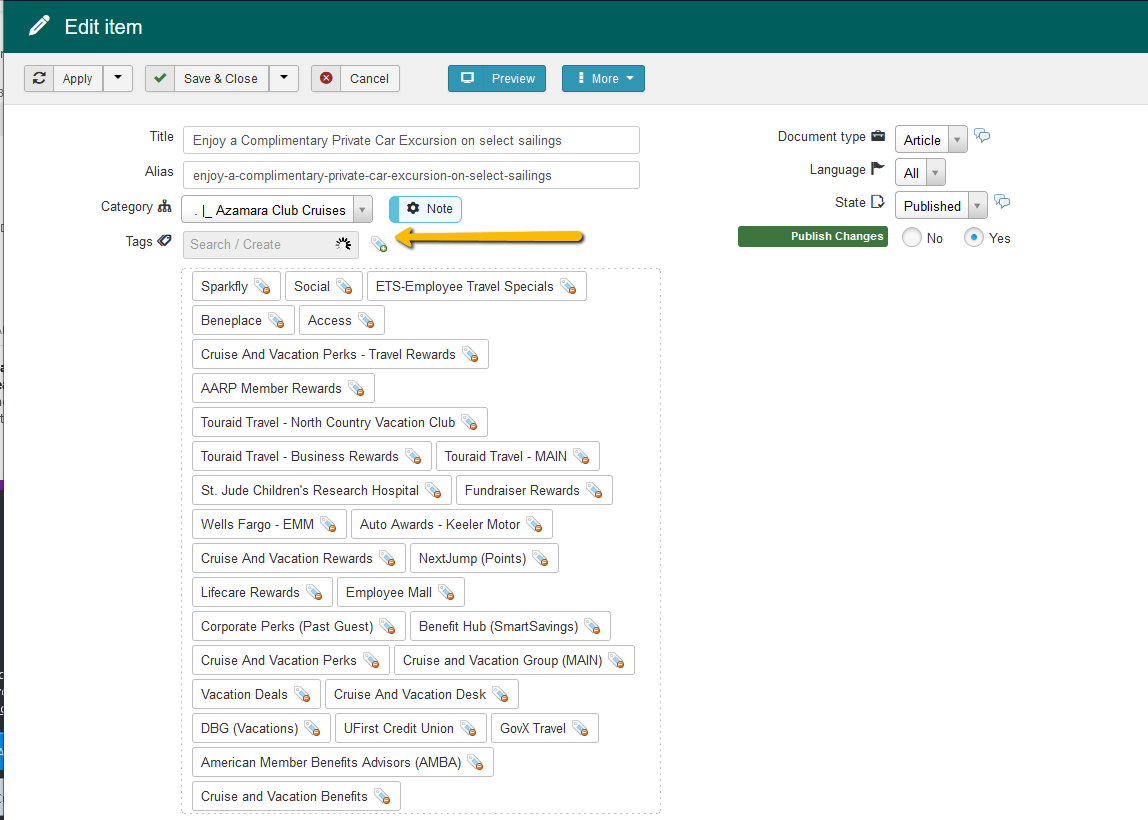Remove Lifecare Rewards tag icon
The width and height of the screenshot is (1148, 820).
(x=314, y=592)
